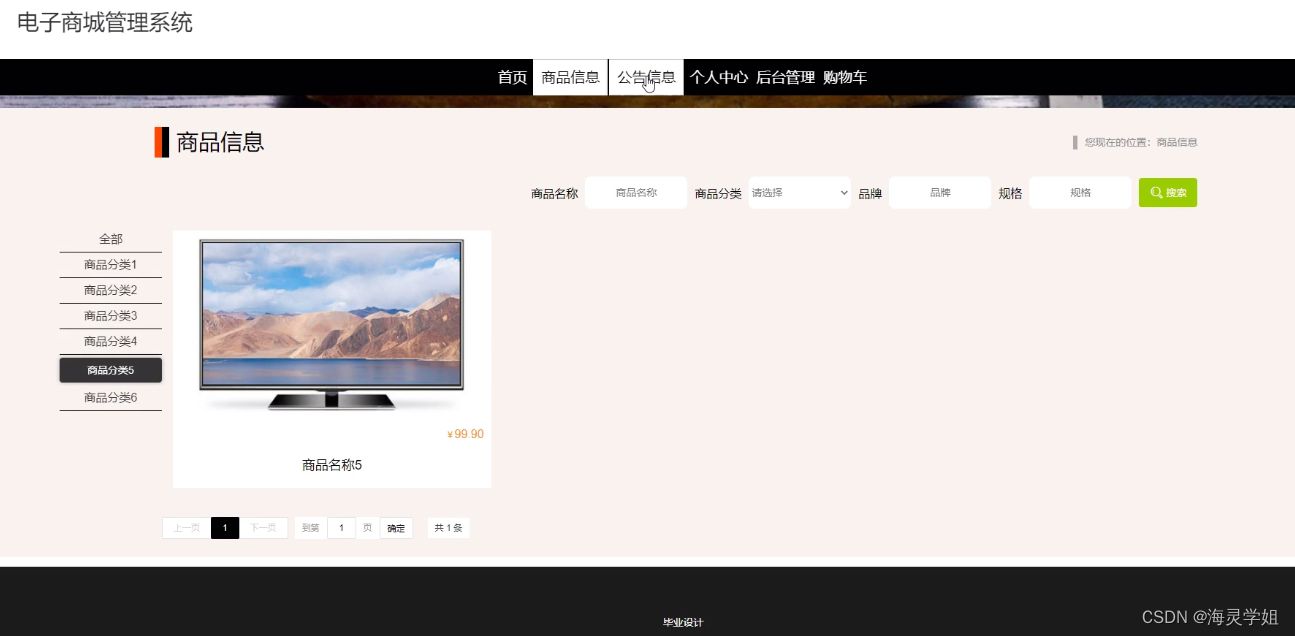Select the 商品分类3 category

click(110, 315)
